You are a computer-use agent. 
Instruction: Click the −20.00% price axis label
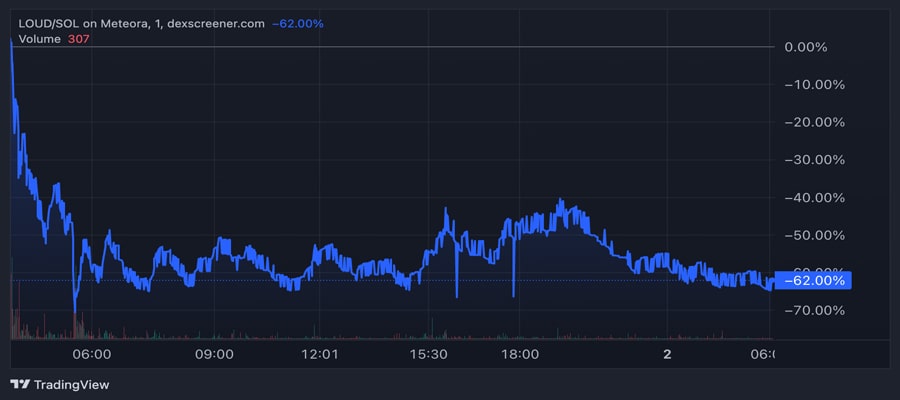[x=814, y=122]
